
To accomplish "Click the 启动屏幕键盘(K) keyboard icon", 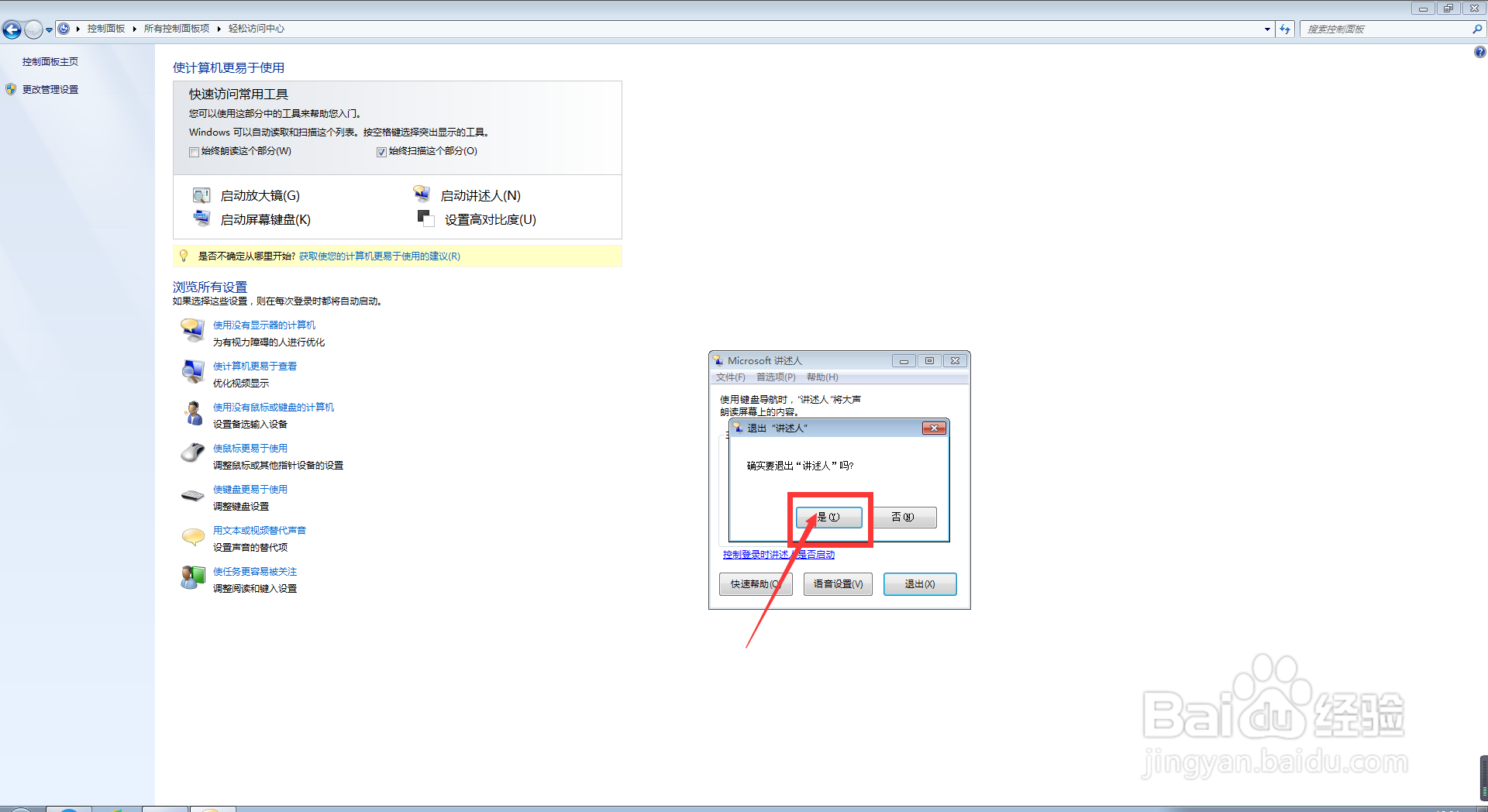I will 201,218.
